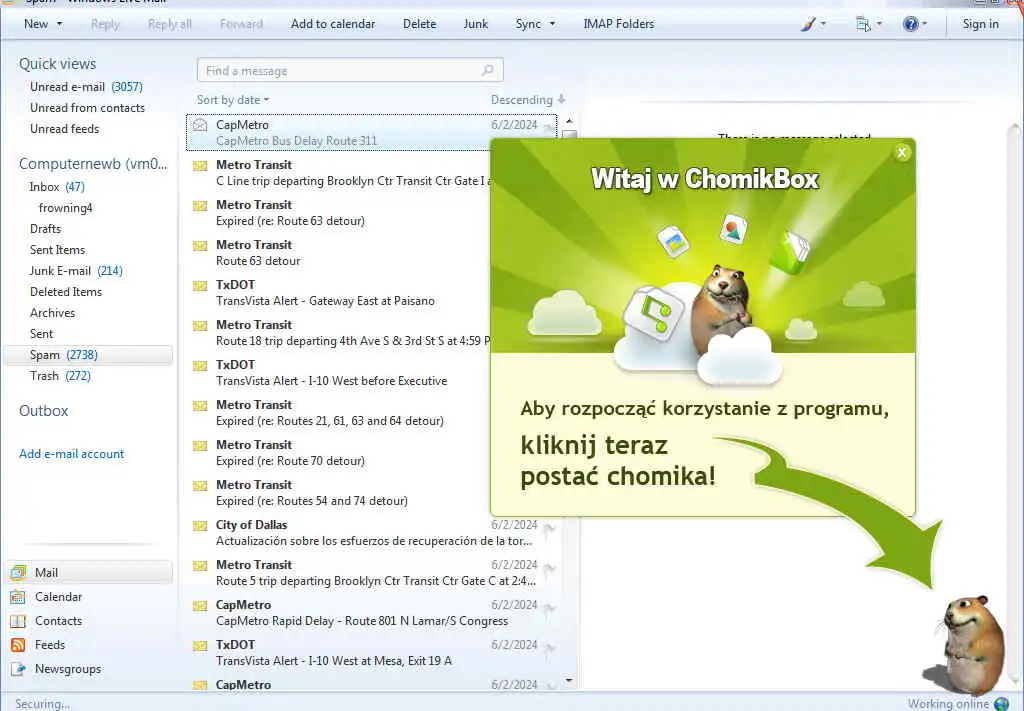Image resolution: width=1024 pixels, height=711 pixels.
Task: Click the Reply toolbar button
Action: pos(105,24)
